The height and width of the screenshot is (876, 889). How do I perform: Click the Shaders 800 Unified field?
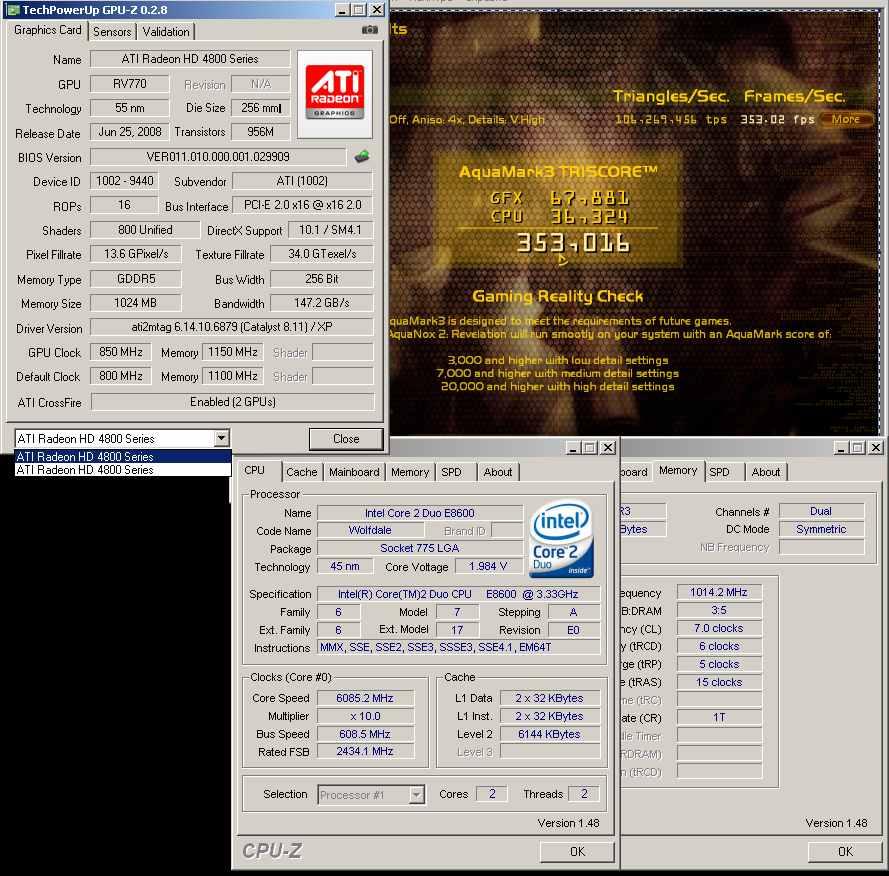point(145,230)
